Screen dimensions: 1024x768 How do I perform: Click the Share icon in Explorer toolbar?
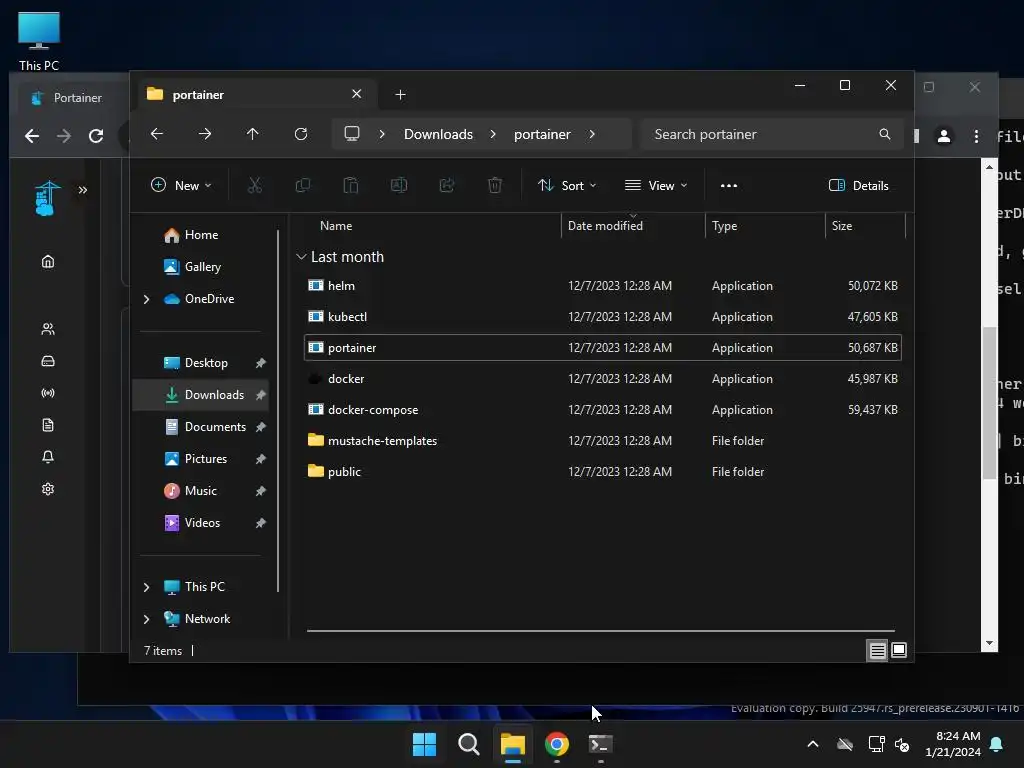pos(447,185)
